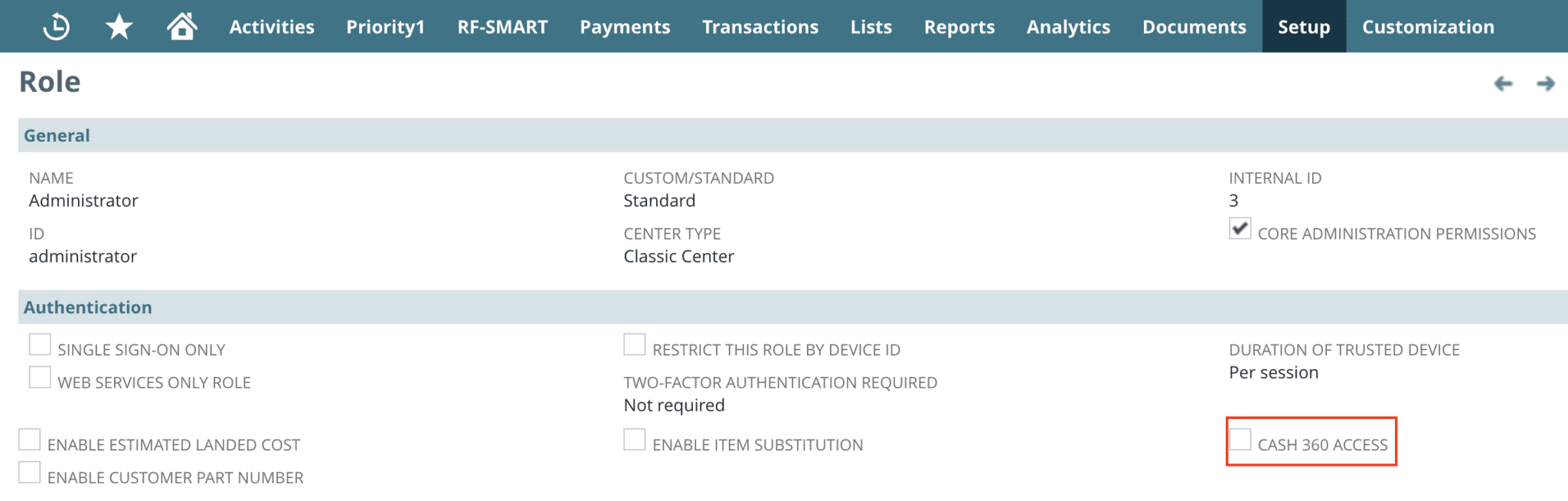Open the Setup menu
This screenshot has height=501, width=1568.
[x=1304, y=27]
